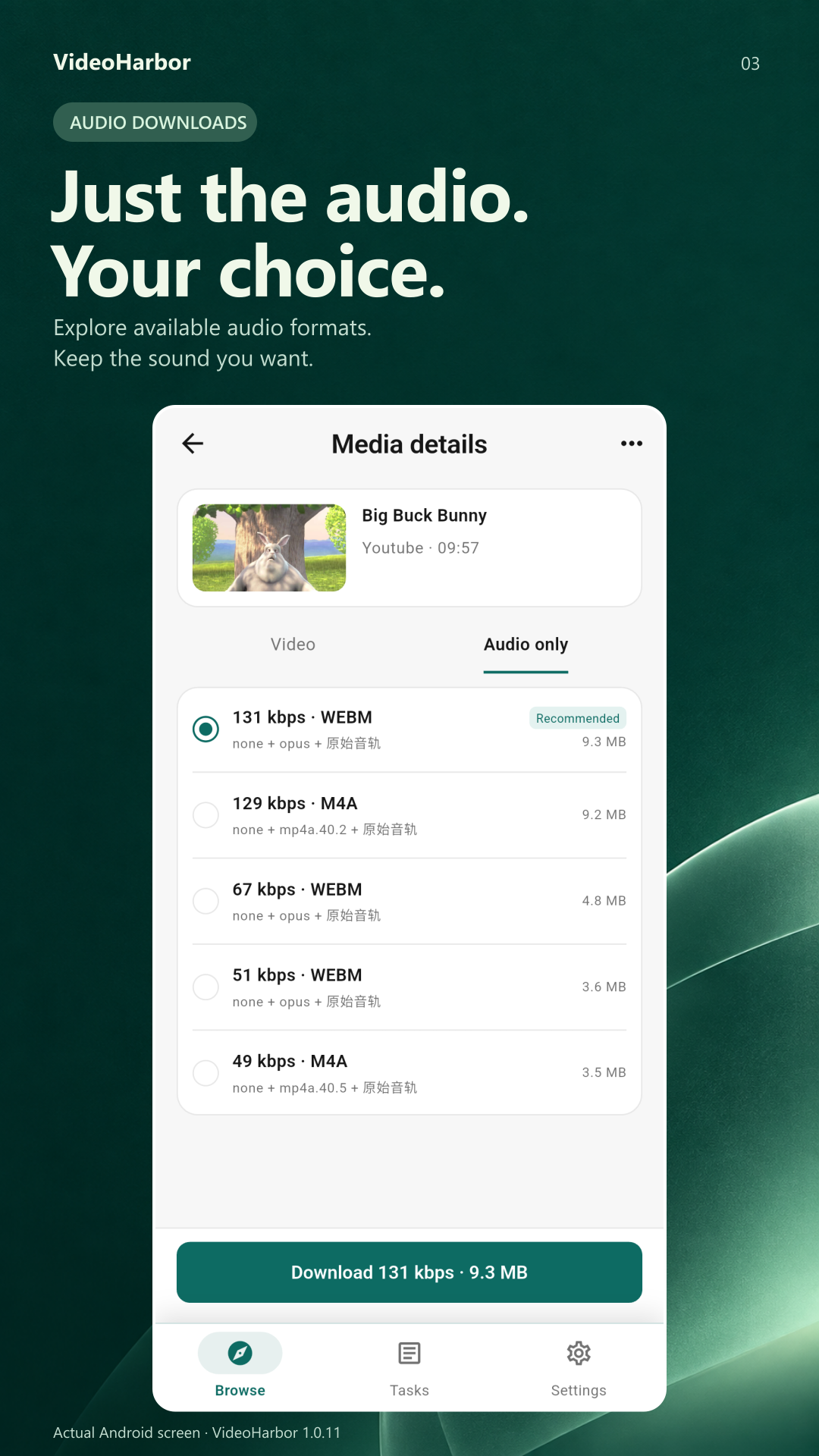Click the Media details heading
The image size is (819, 1456).
point(409,444)
